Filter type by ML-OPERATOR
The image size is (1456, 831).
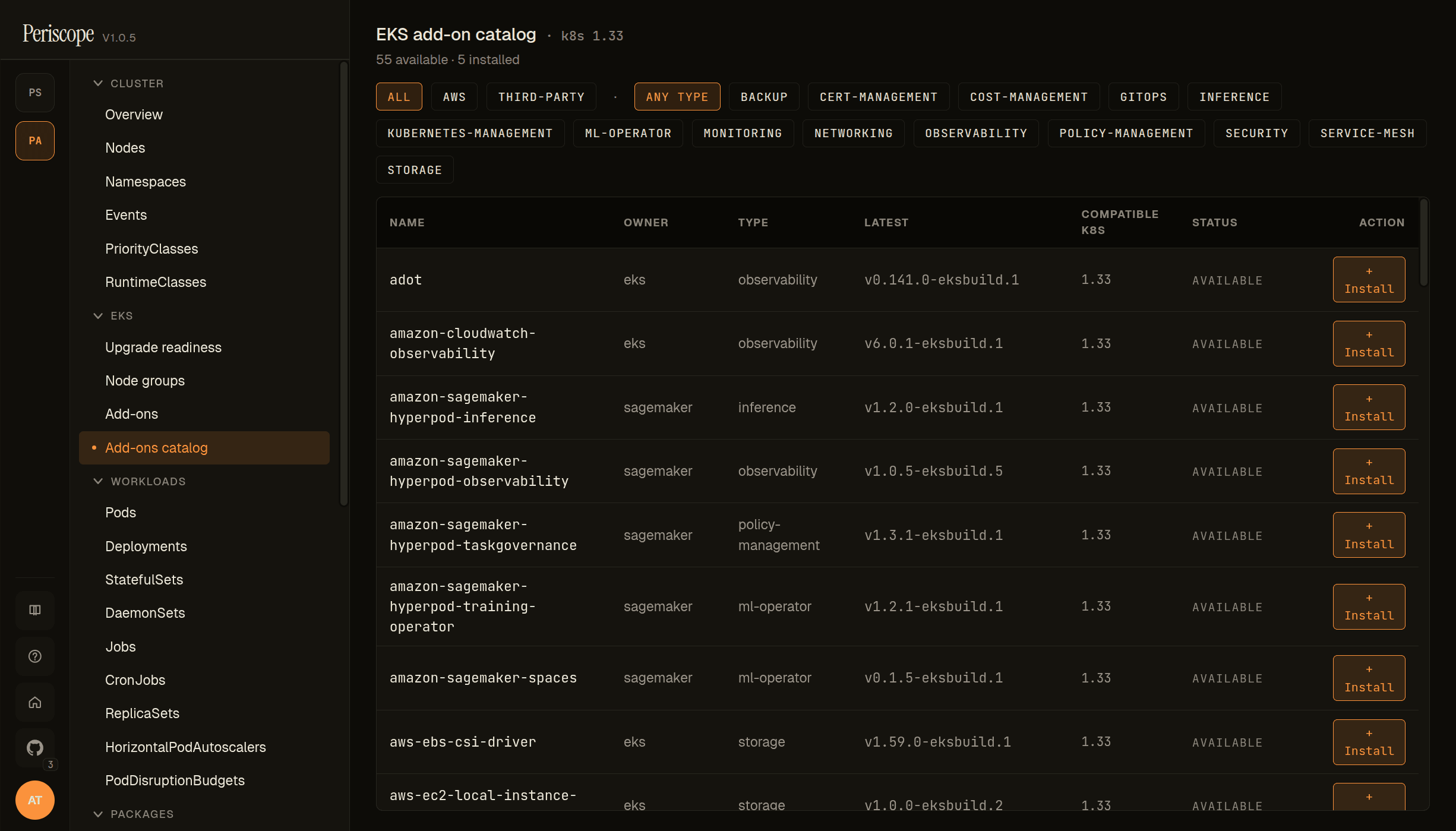click(628, 134)
